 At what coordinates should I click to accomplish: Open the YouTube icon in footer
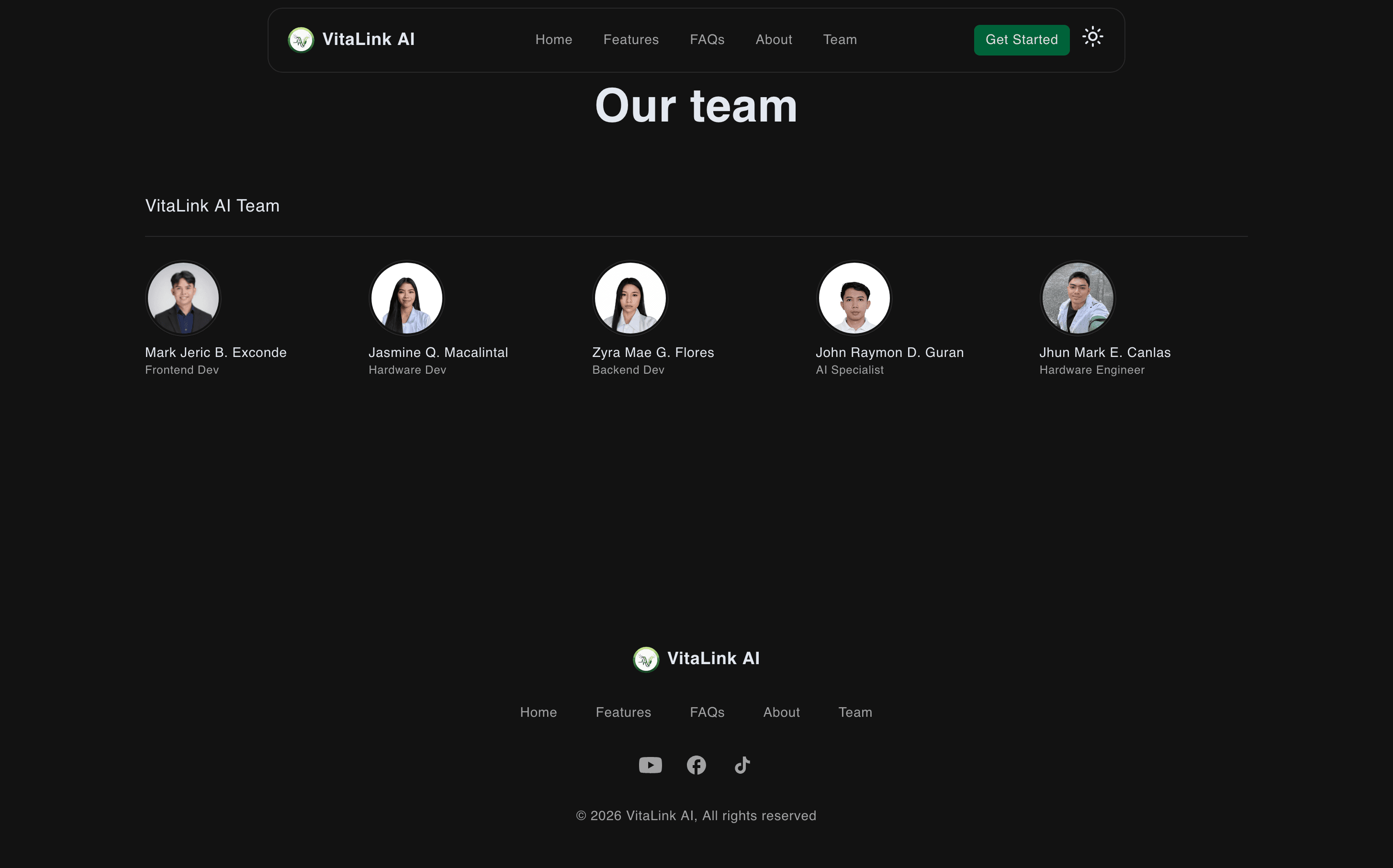coord(650,765)
